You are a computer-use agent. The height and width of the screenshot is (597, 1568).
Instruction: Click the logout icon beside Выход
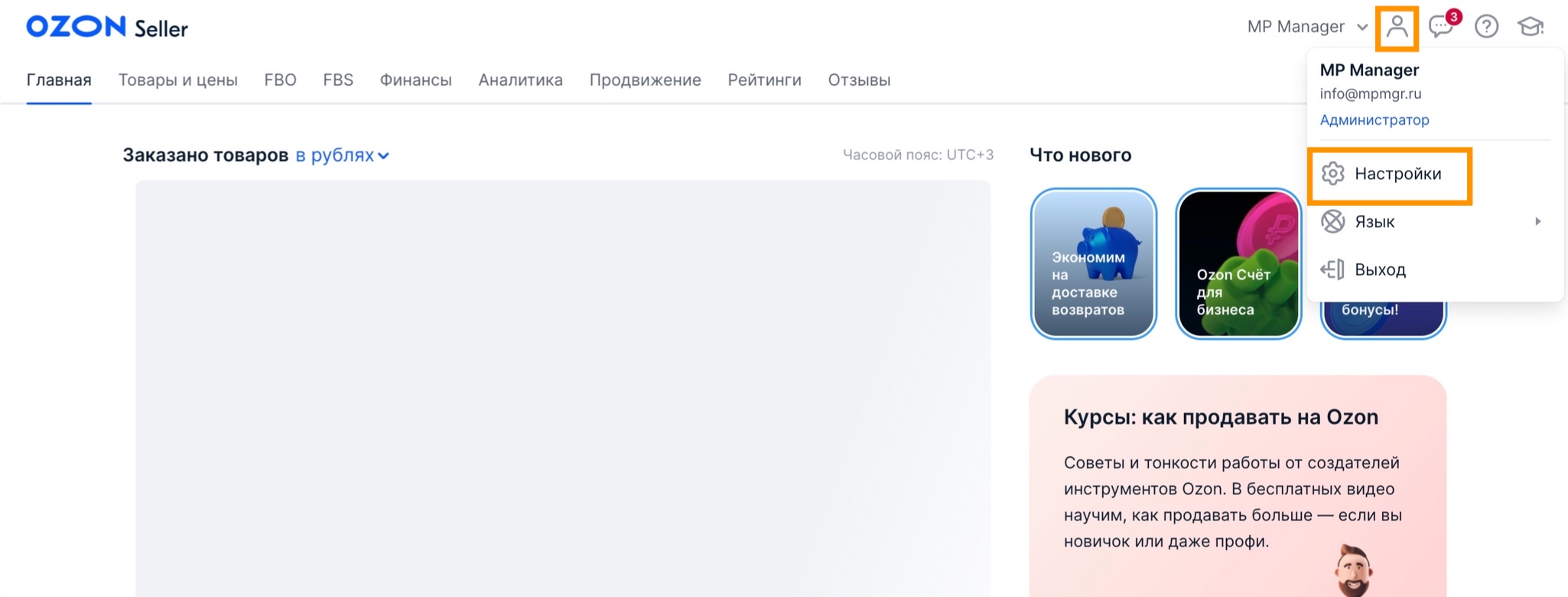(x=1333, y=269)
